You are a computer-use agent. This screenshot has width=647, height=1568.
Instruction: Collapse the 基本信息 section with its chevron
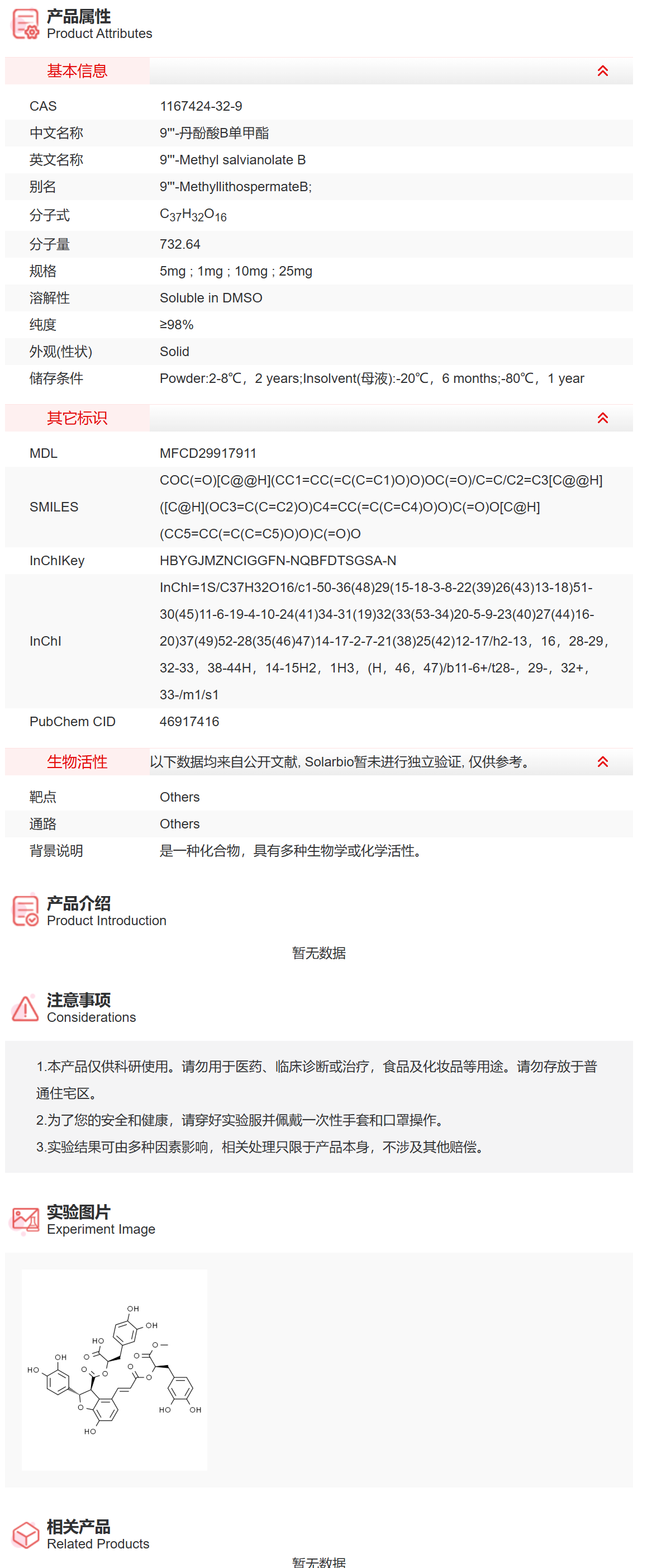pos(602,70)
